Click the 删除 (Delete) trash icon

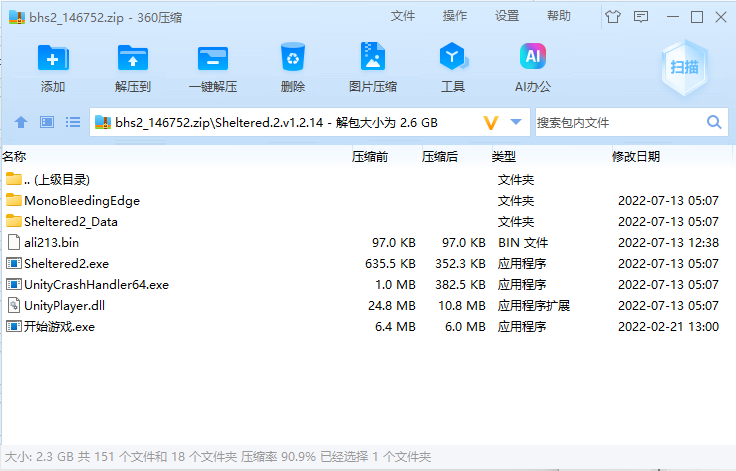[x=292, y=57]
